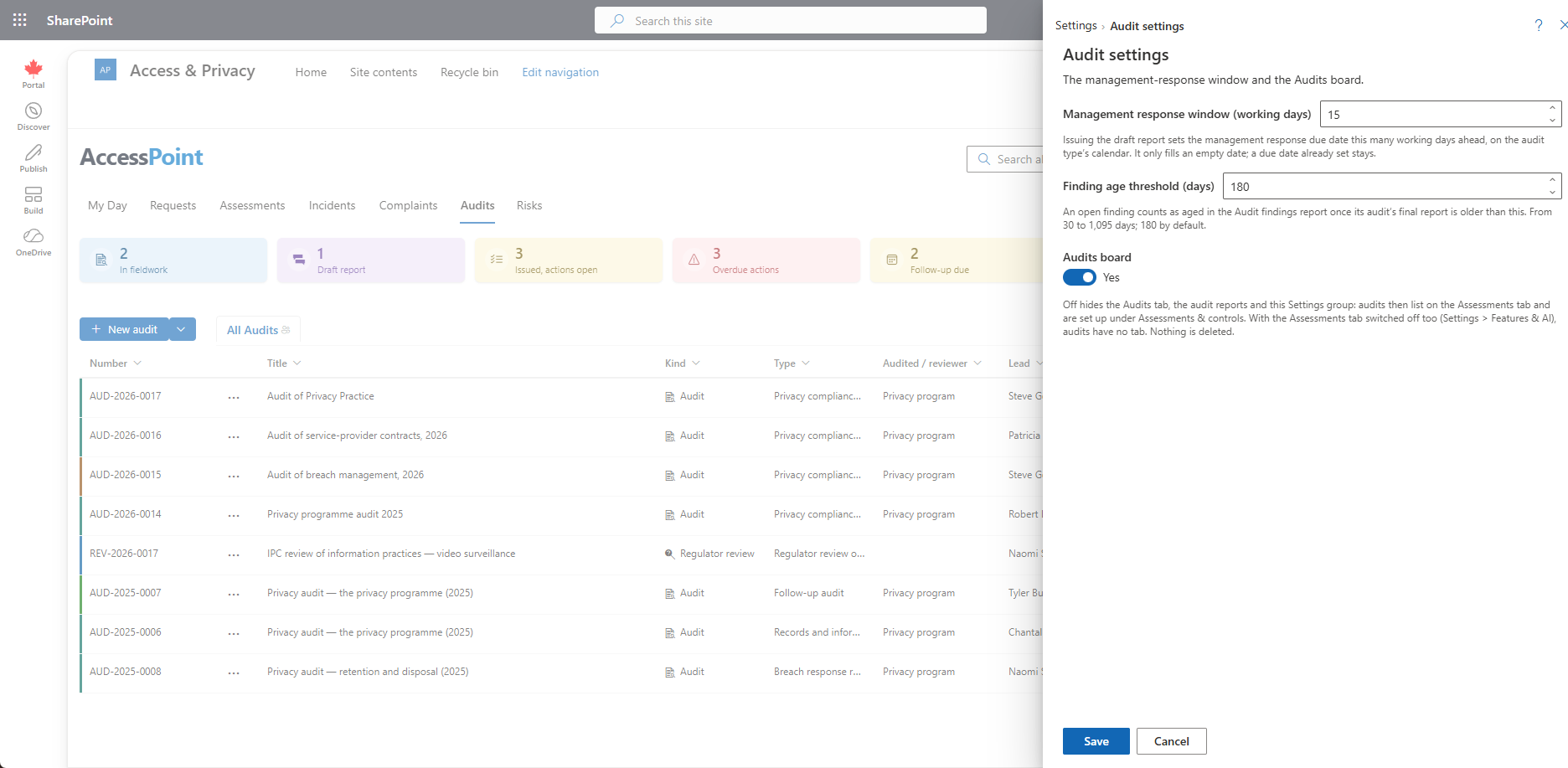Click the AP site logo tile
Image resolution: width=1568 pixels, height=768 pixels.
coord(106,70)
